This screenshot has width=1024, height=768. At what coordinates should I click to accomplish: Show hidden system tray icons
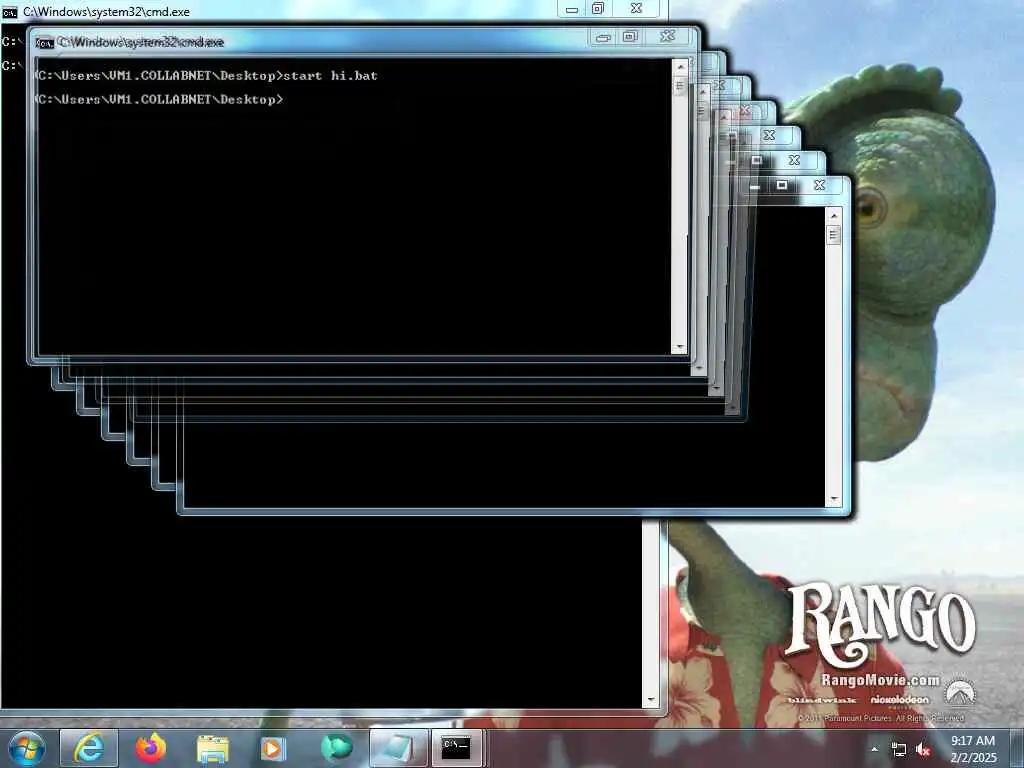(874, 749)
